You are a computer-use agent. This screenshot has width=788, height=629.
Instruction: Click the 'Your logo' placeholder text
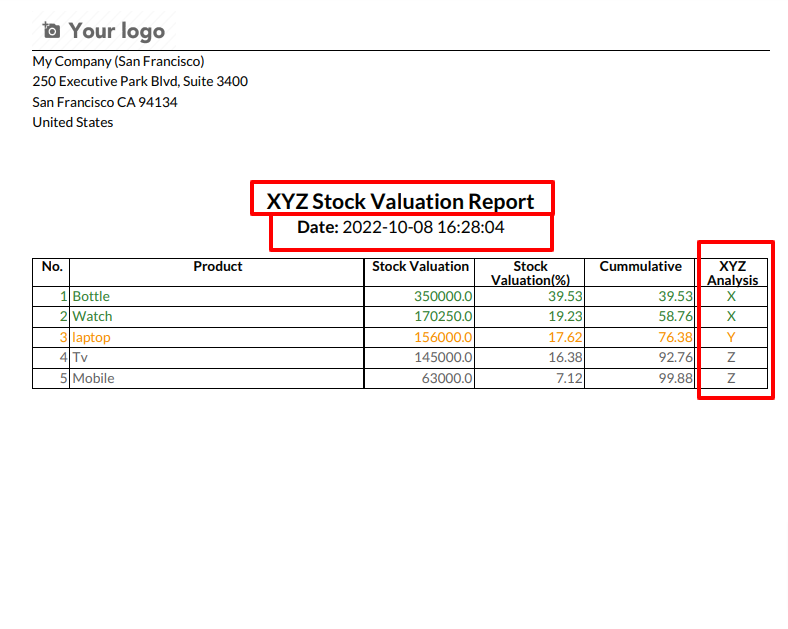(x=117, y=31)
